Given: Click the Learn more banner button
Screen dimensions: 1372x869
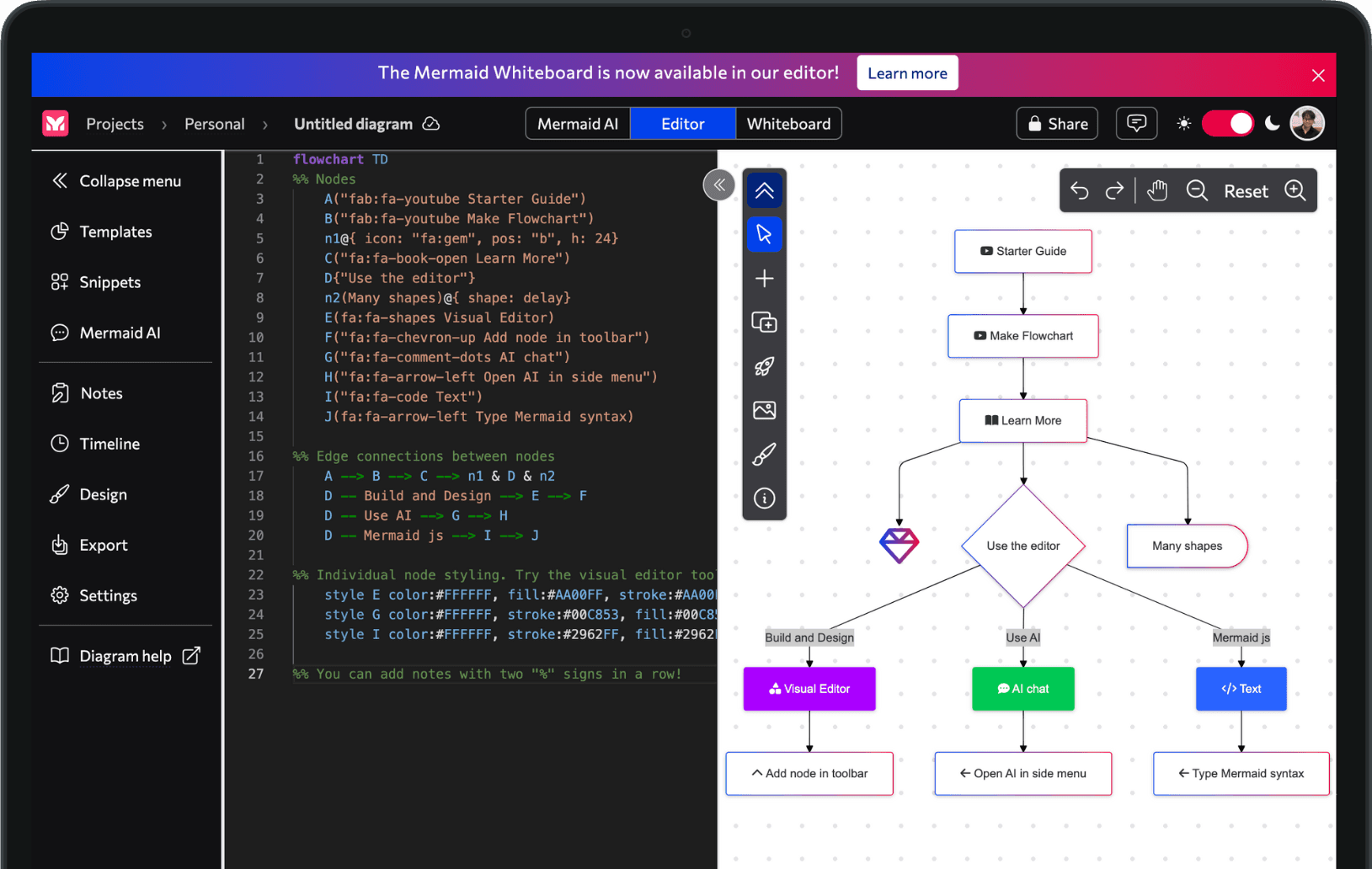Looking at the screenshot, I should [x=907, y=73].
